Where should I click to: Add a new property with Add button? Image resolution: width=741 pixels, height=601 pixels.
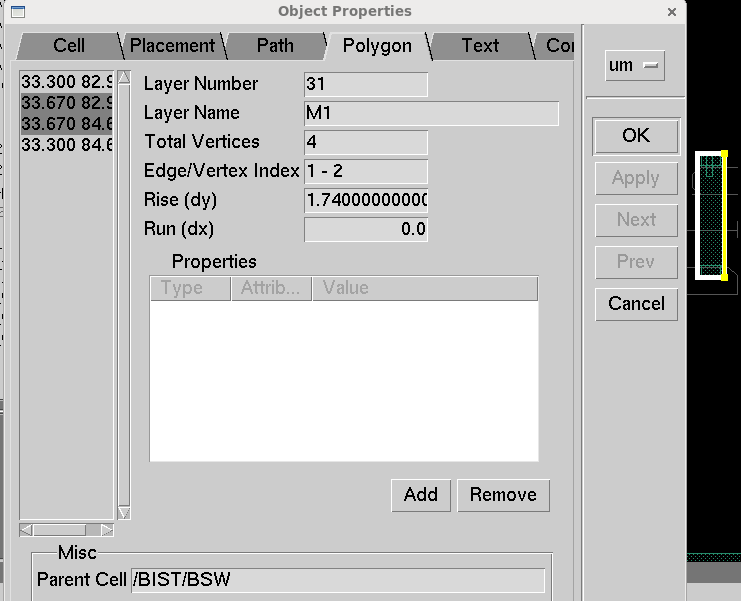[x=420, y=495]
